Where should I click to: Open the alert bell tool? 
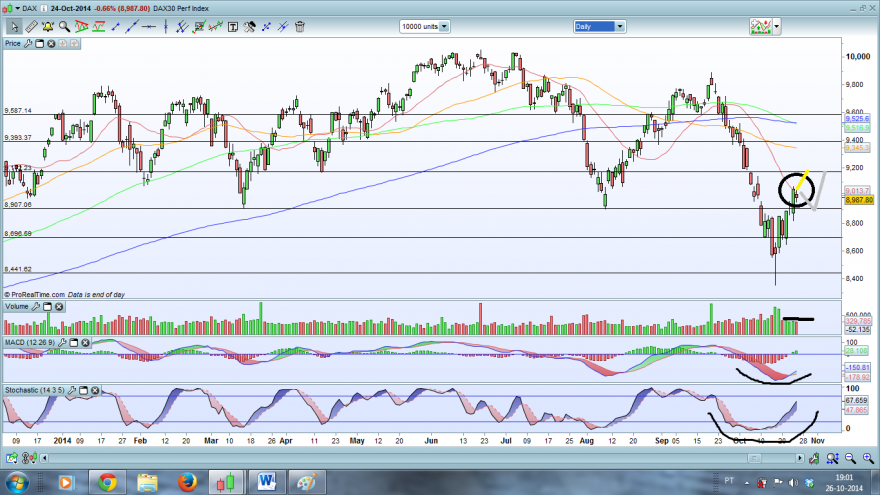(48, 26)
